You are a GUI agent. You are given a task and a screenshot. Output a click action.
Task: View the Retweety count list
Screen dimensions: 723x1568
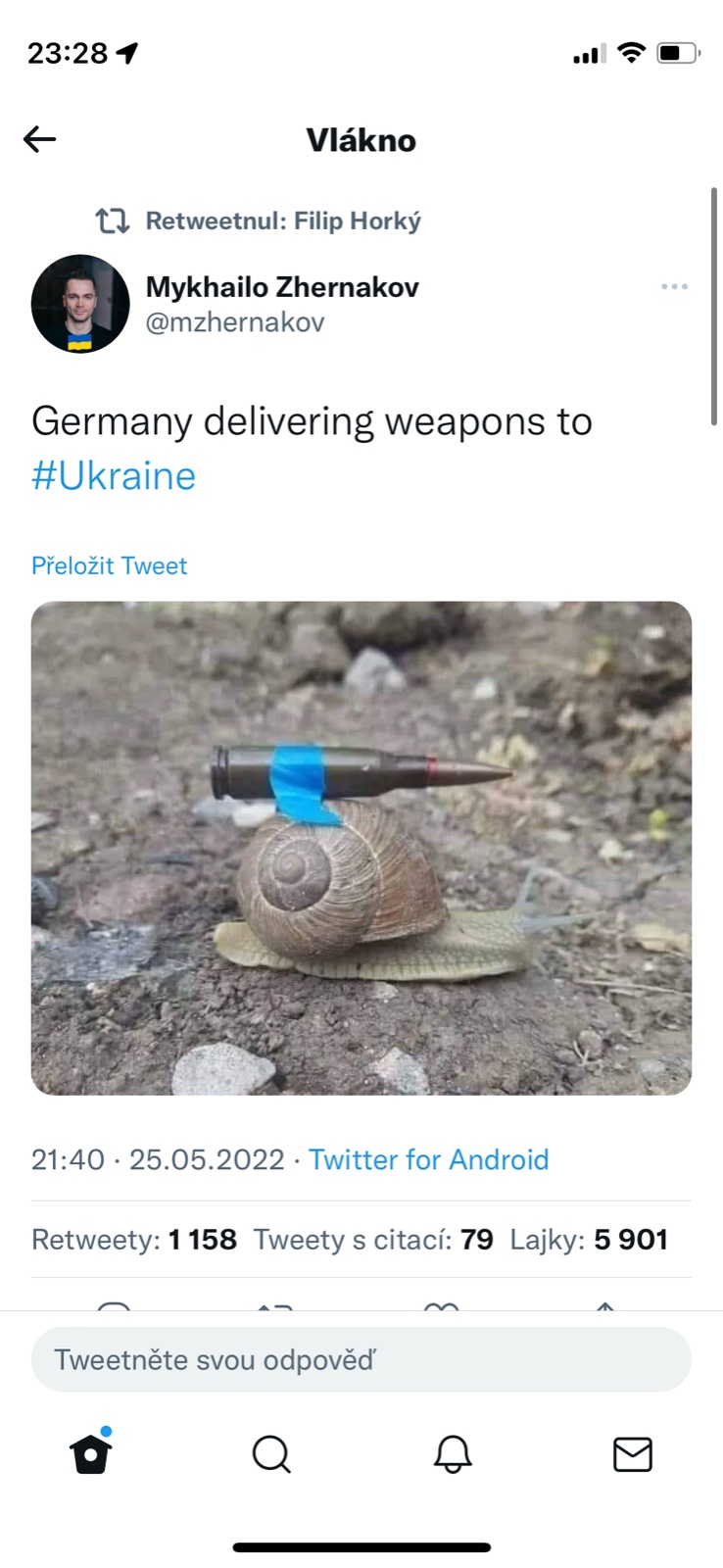click(x=134, y=1240)
